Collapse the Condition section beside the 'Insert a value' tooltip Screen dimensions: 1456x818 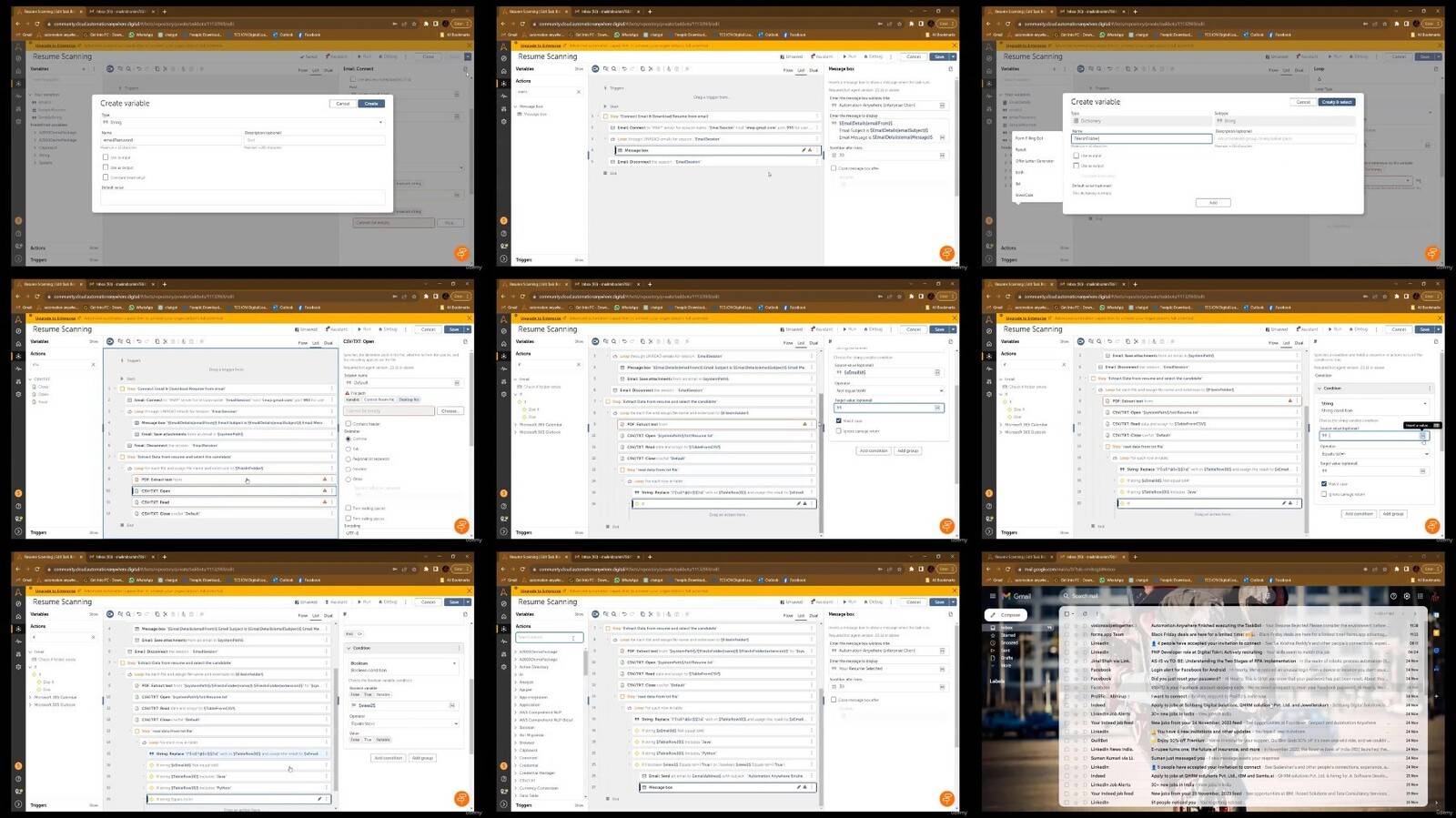pos(1319,389)
